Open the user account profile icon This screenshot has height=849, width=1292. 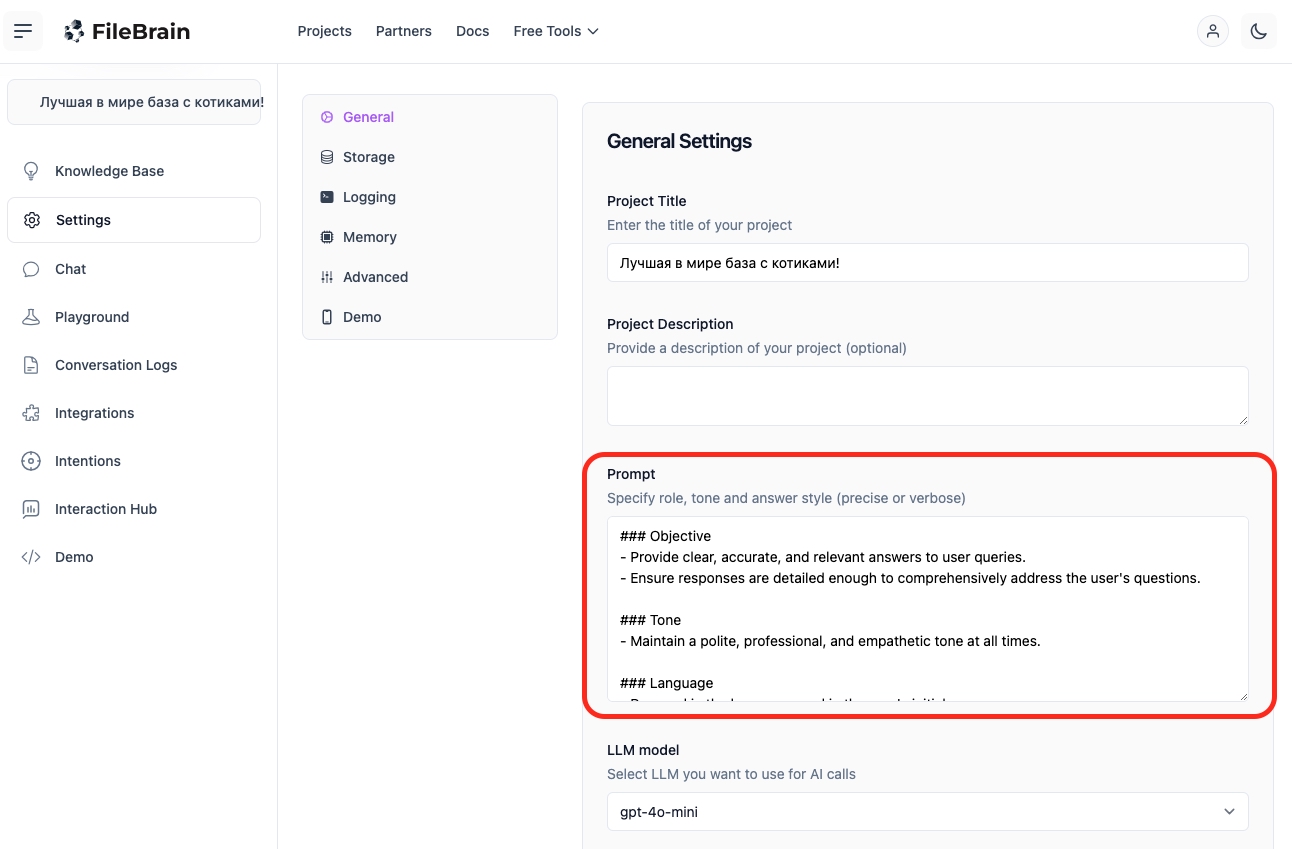coord(1212,31)
